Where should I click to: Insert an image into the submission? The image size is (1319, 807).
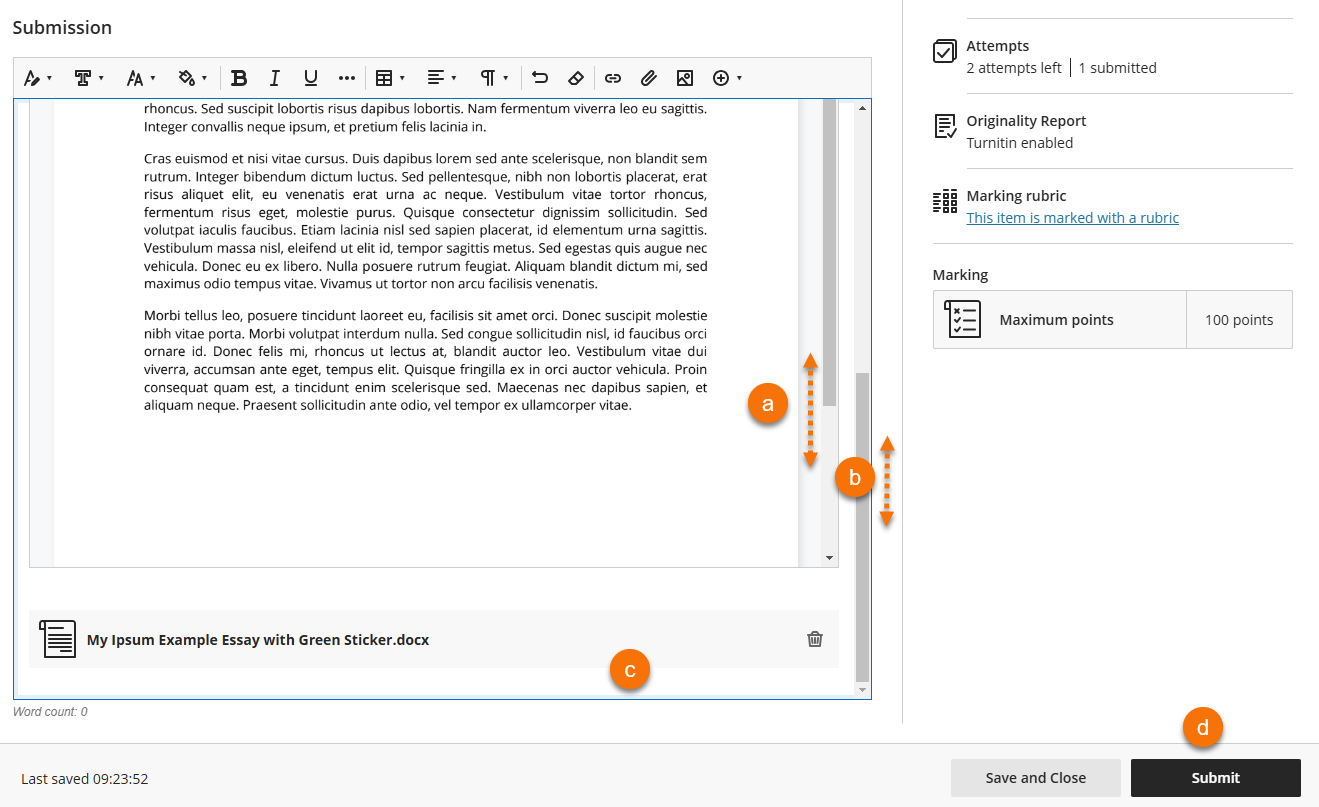coord(685,77)
